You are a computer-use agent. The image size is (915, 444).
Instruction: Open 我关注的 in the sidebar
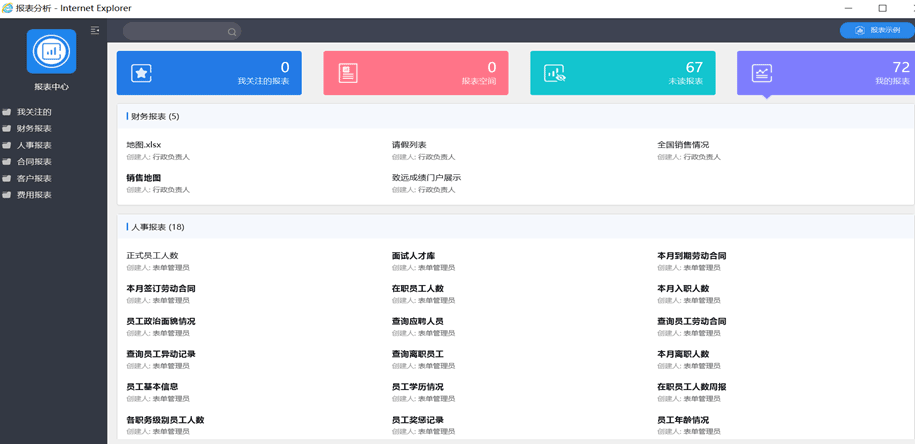(34, 112)
